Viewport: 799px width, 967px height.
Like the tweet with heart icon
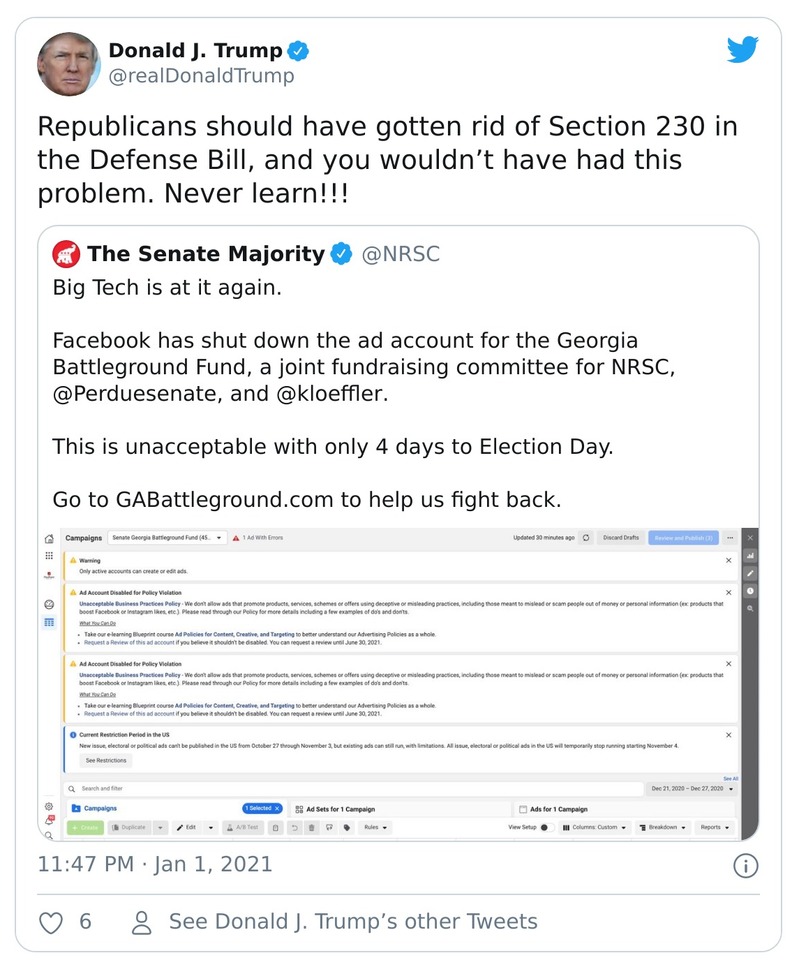51,922
